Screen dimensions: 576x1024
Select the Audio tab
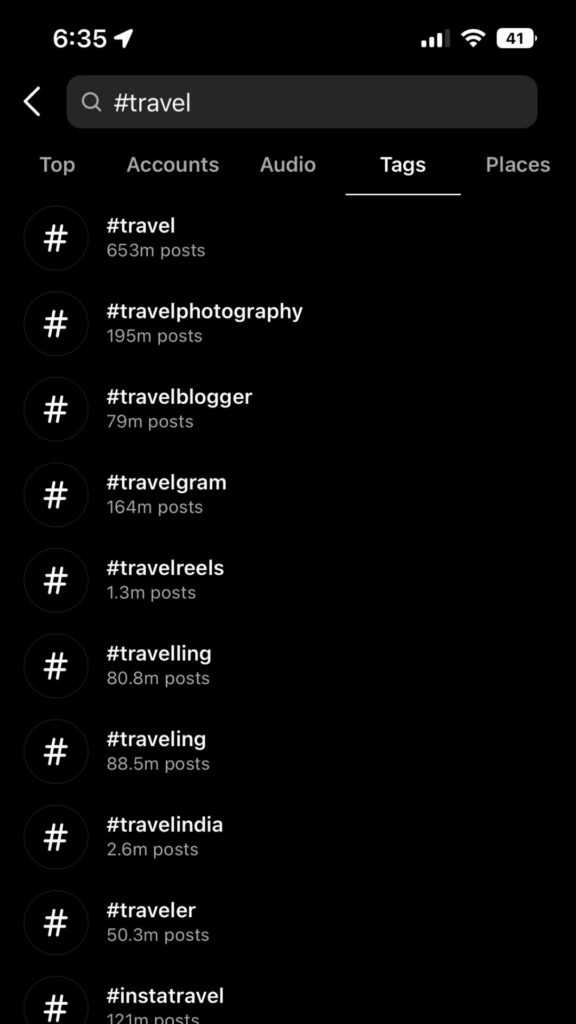287,165
